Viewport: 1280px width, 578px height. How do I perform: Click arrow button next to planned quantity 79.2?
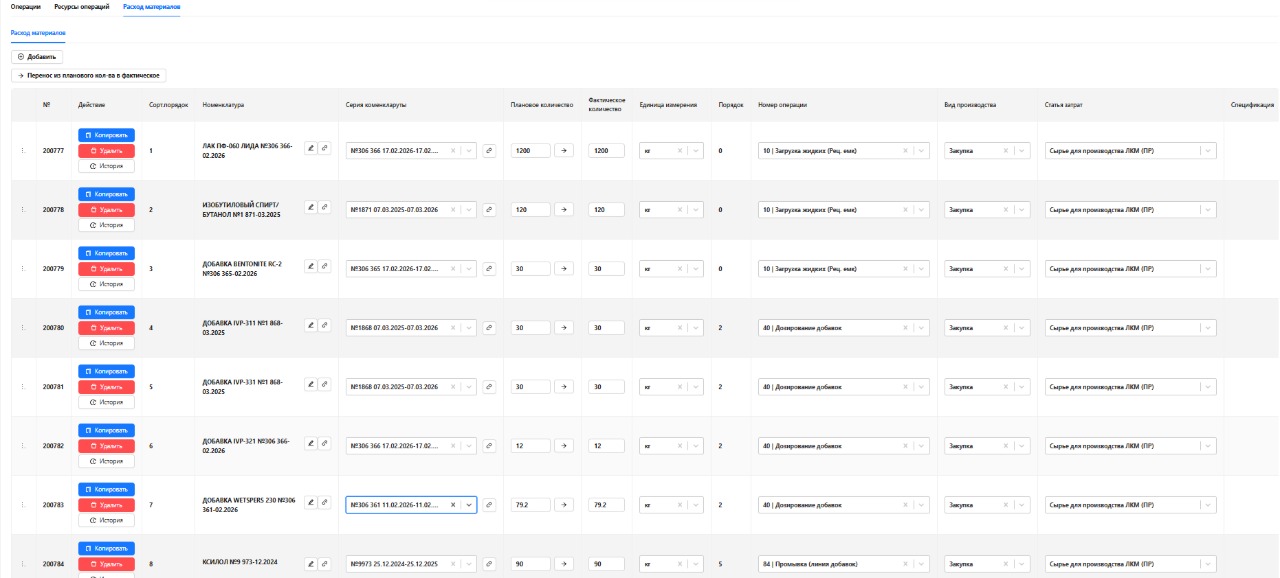[x=563, y=505]
